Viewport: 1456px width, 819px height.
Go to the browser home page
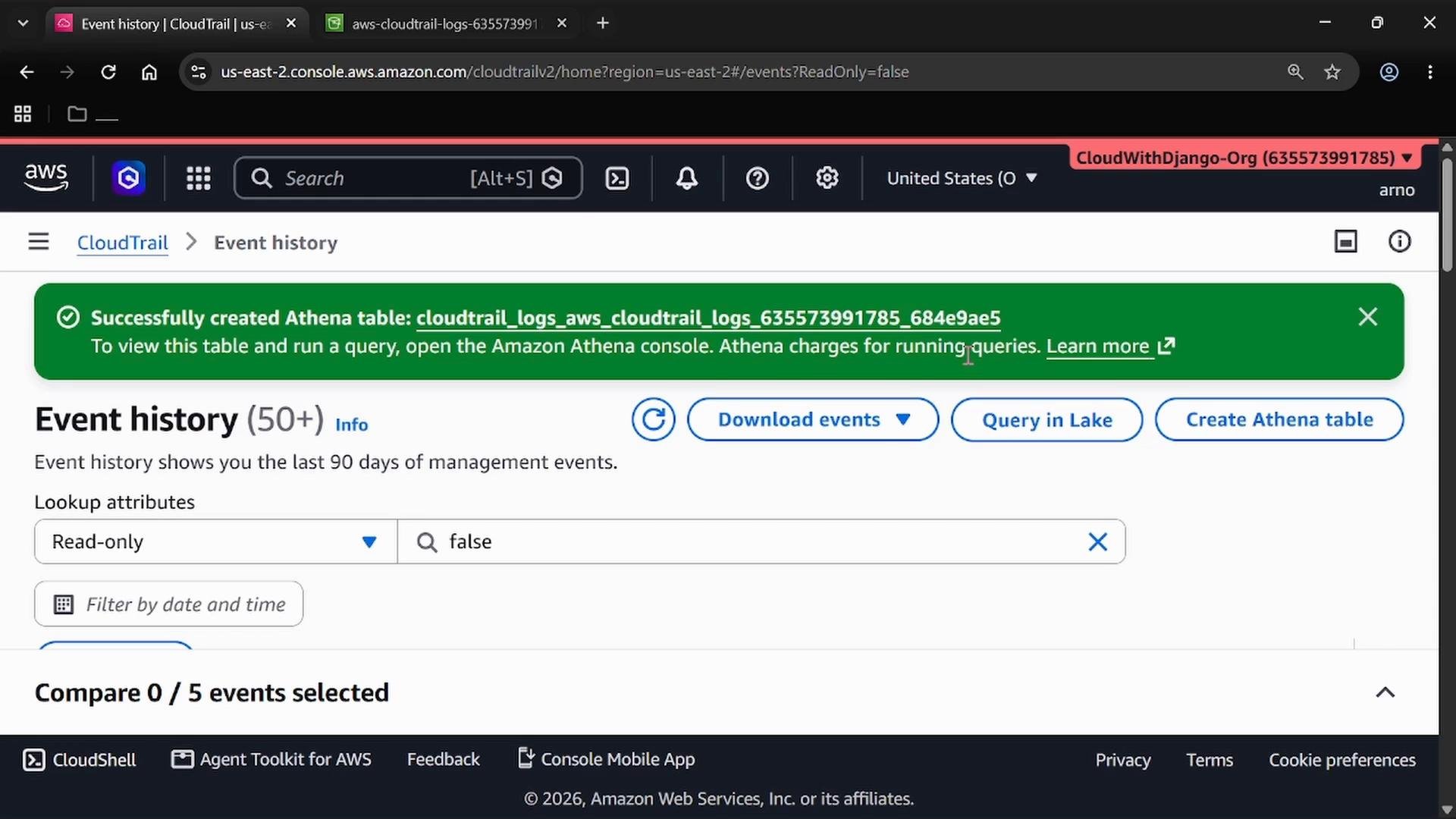pyautogui.click(x=149, y=72)
